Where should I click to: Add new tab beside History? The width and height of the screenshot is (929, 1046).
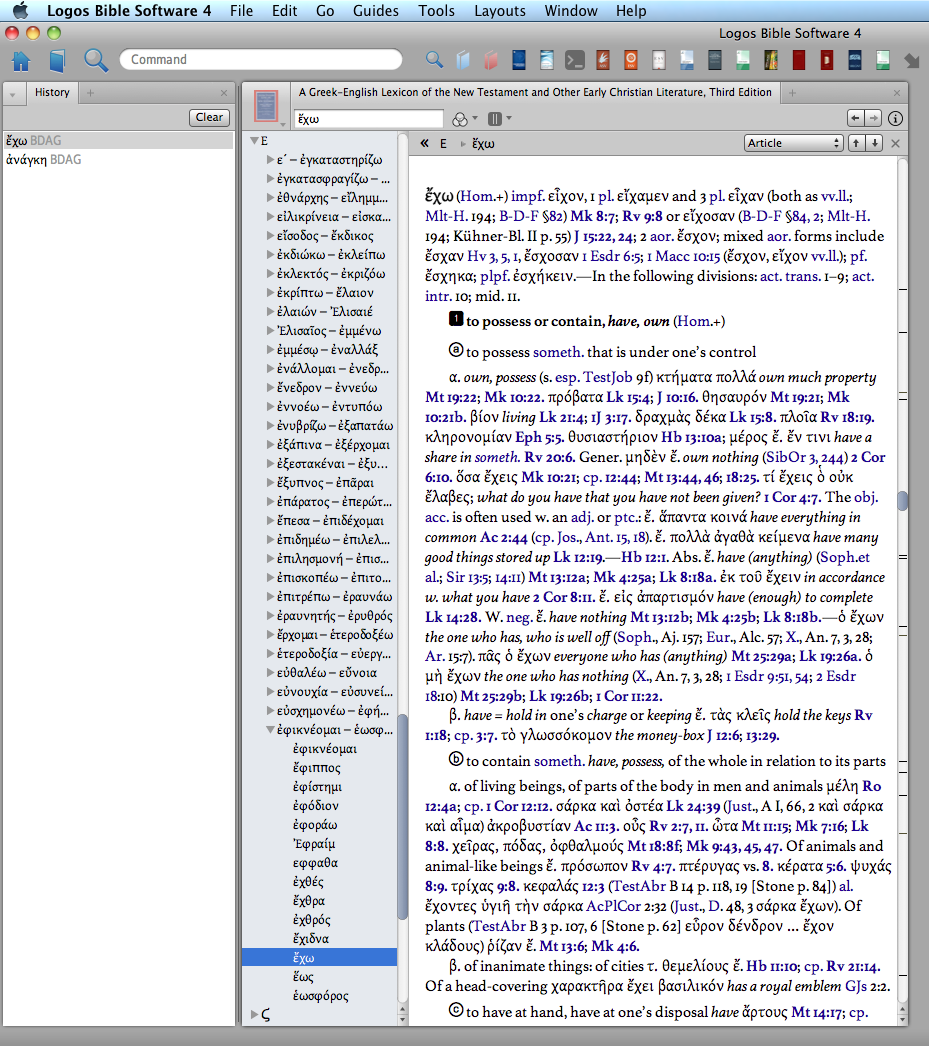(x=90, y=93)
